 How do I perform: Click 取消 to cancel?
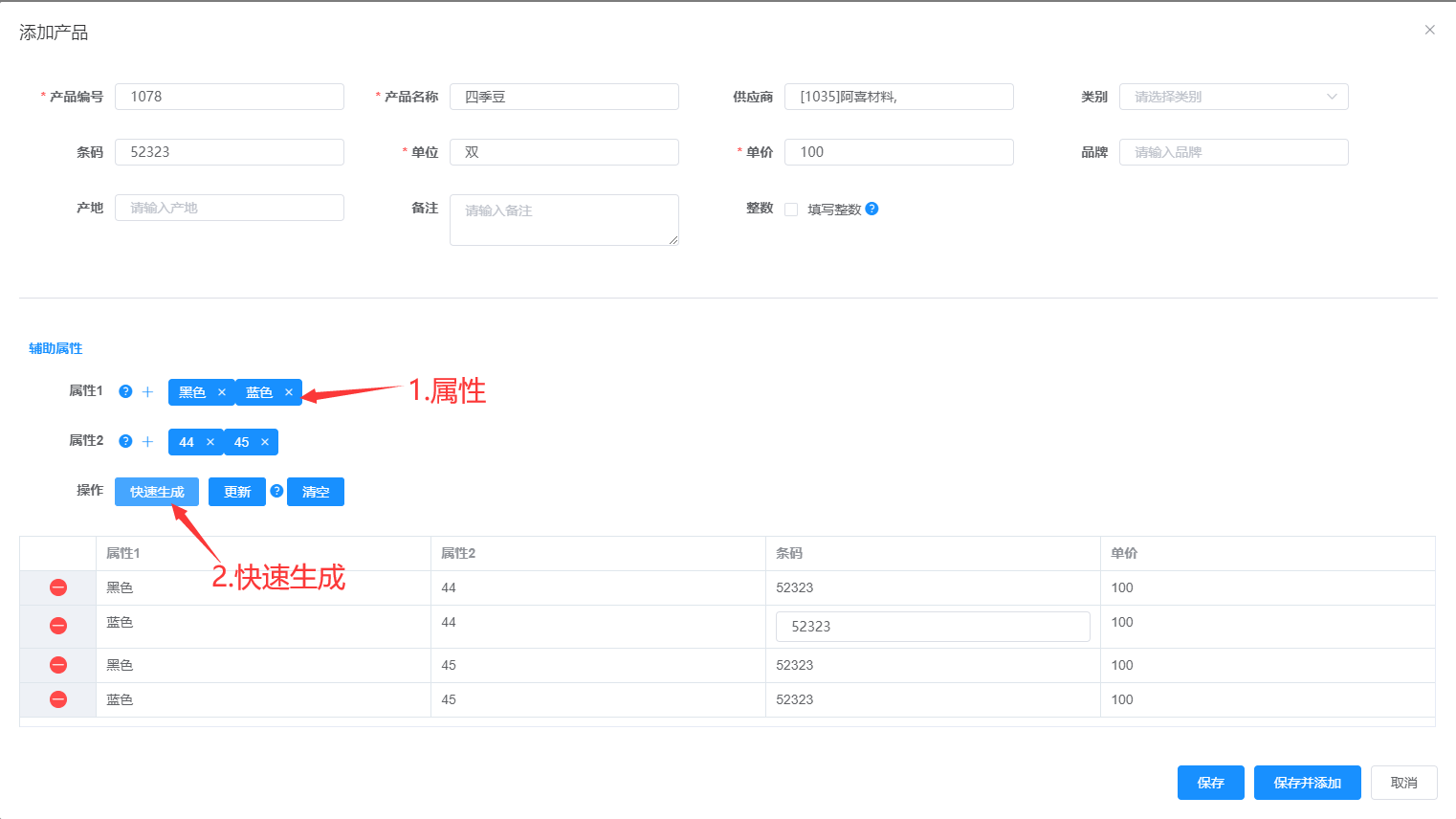pyautogui.click(x=1403, y=783)
